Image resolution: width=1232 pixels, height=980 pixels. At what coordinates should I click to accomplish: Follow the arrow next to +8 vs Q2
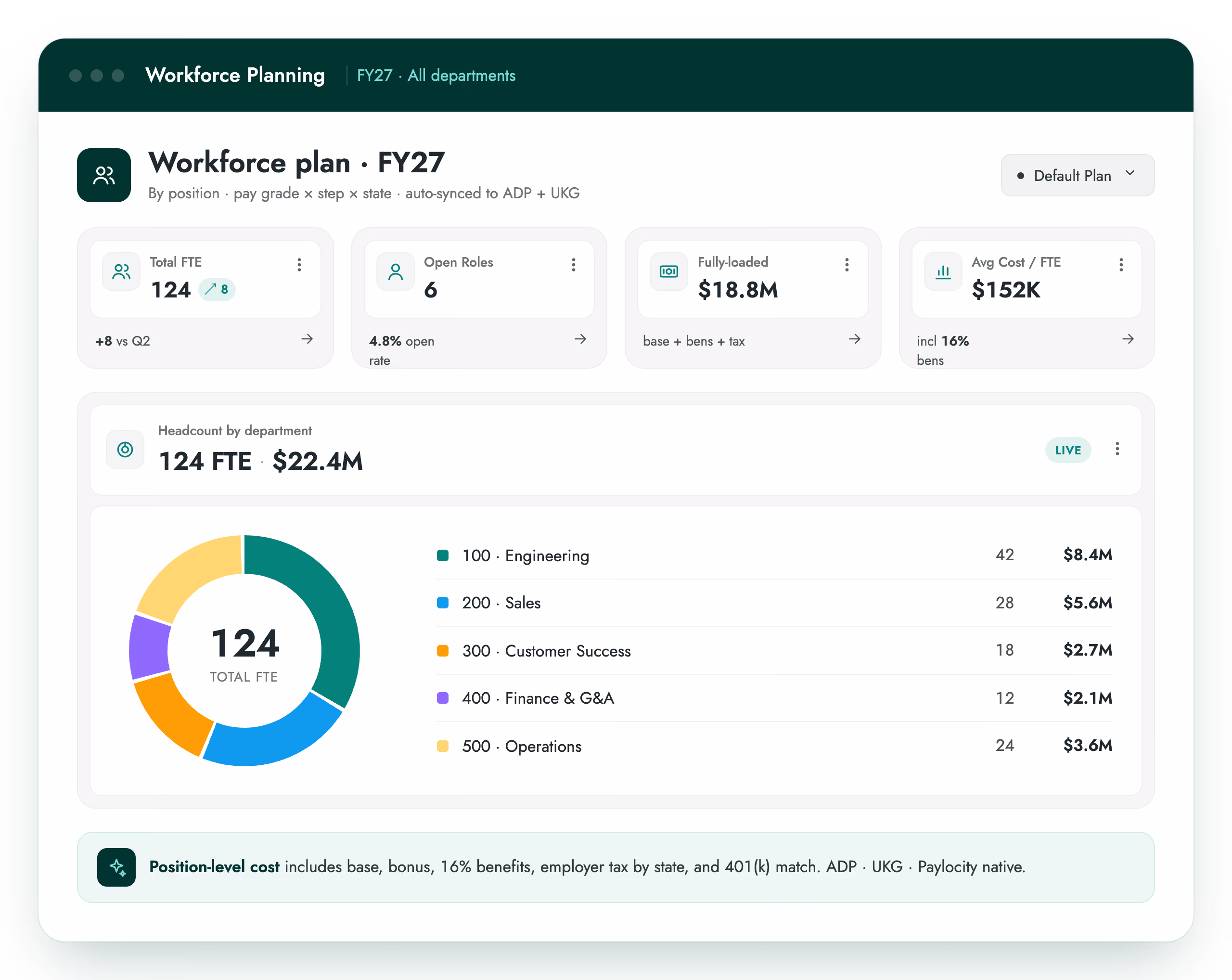307,339
